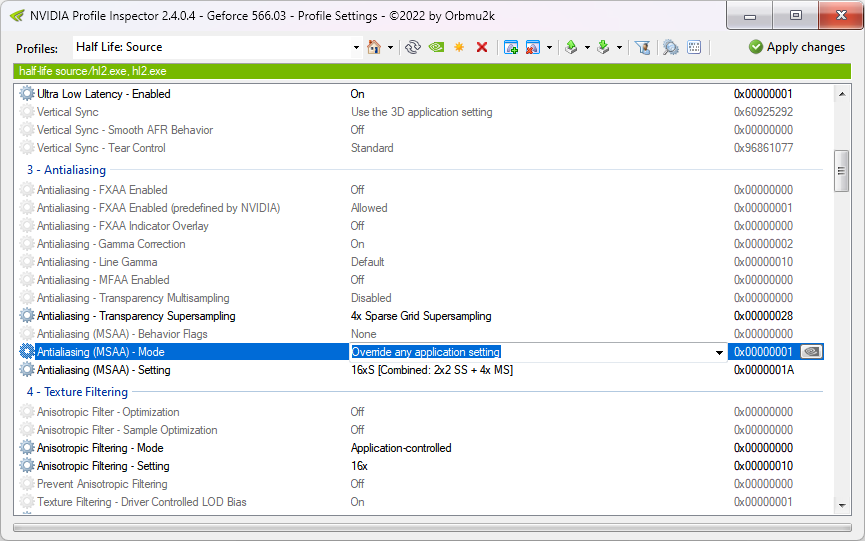865x541 pixels.
Task: Open the Profiles combo box dropdown arrow
Action: tap(356, 47)
